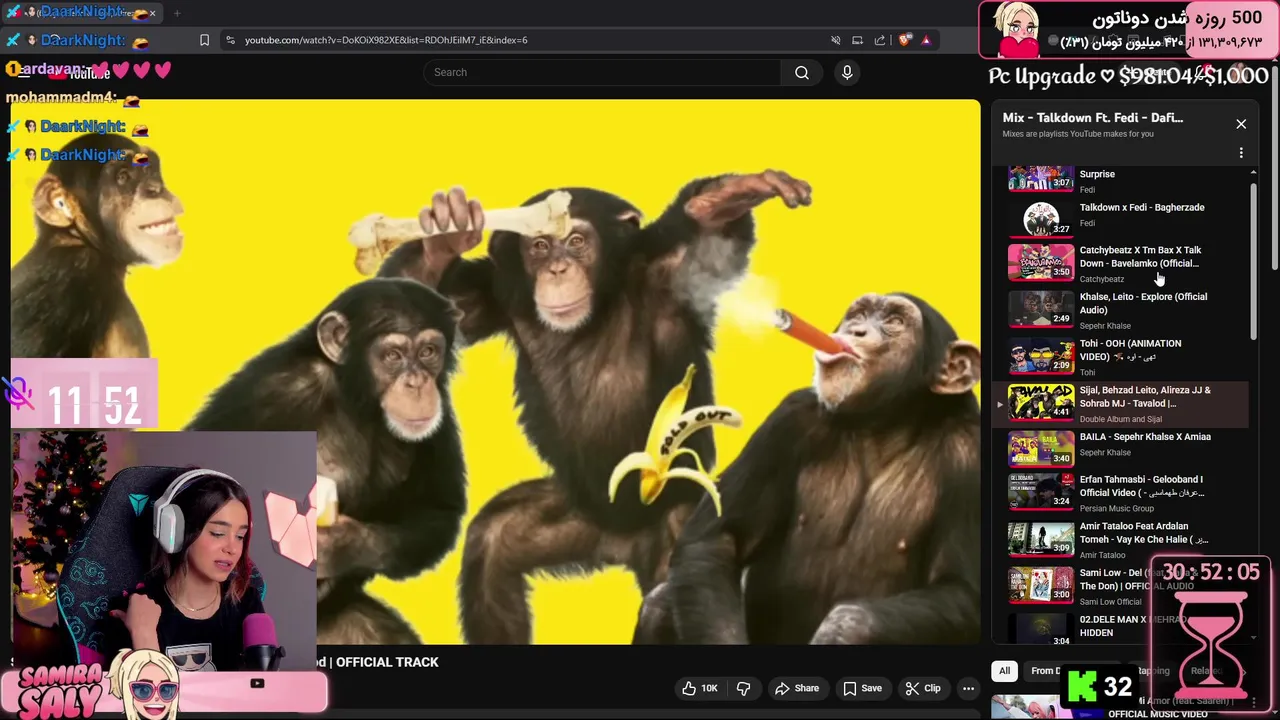
Task: Select the currently playing Sijal Tavalod entry
Action: [x=1120, y=403]
